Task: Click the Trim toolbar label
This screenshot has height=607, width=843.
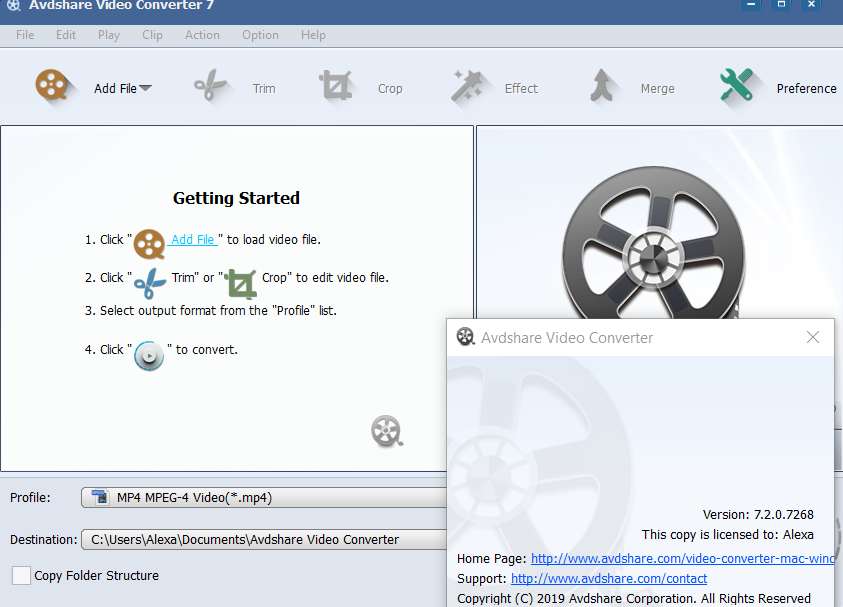Action: [264, 89]
